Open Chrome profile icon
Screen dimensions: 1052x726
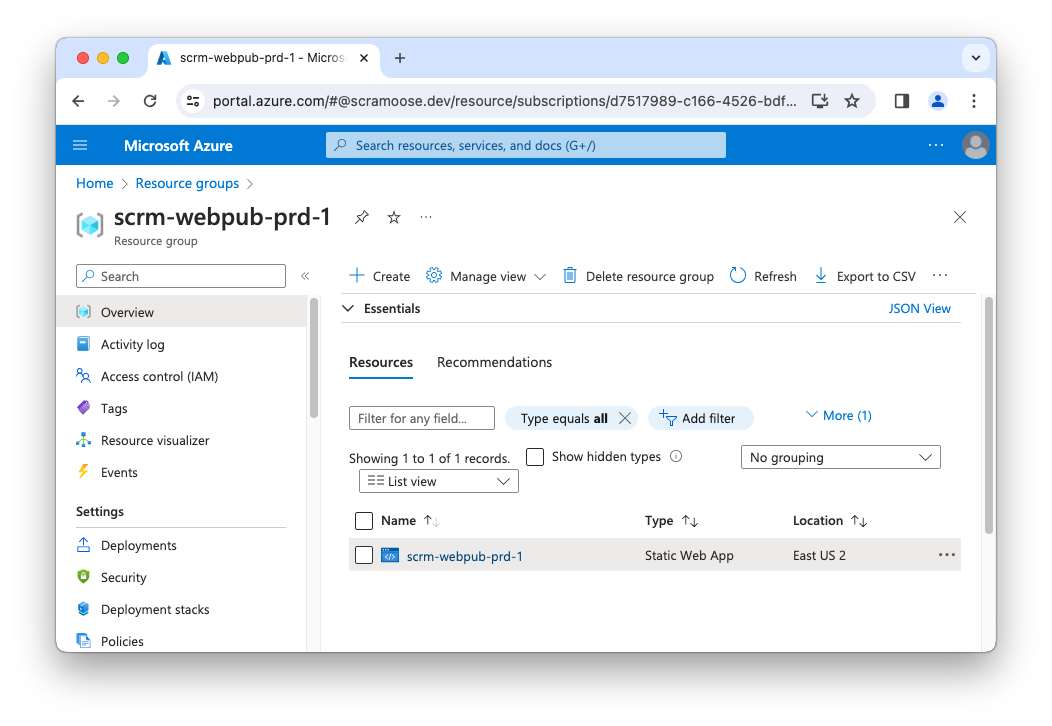click(x=938, y=101)
